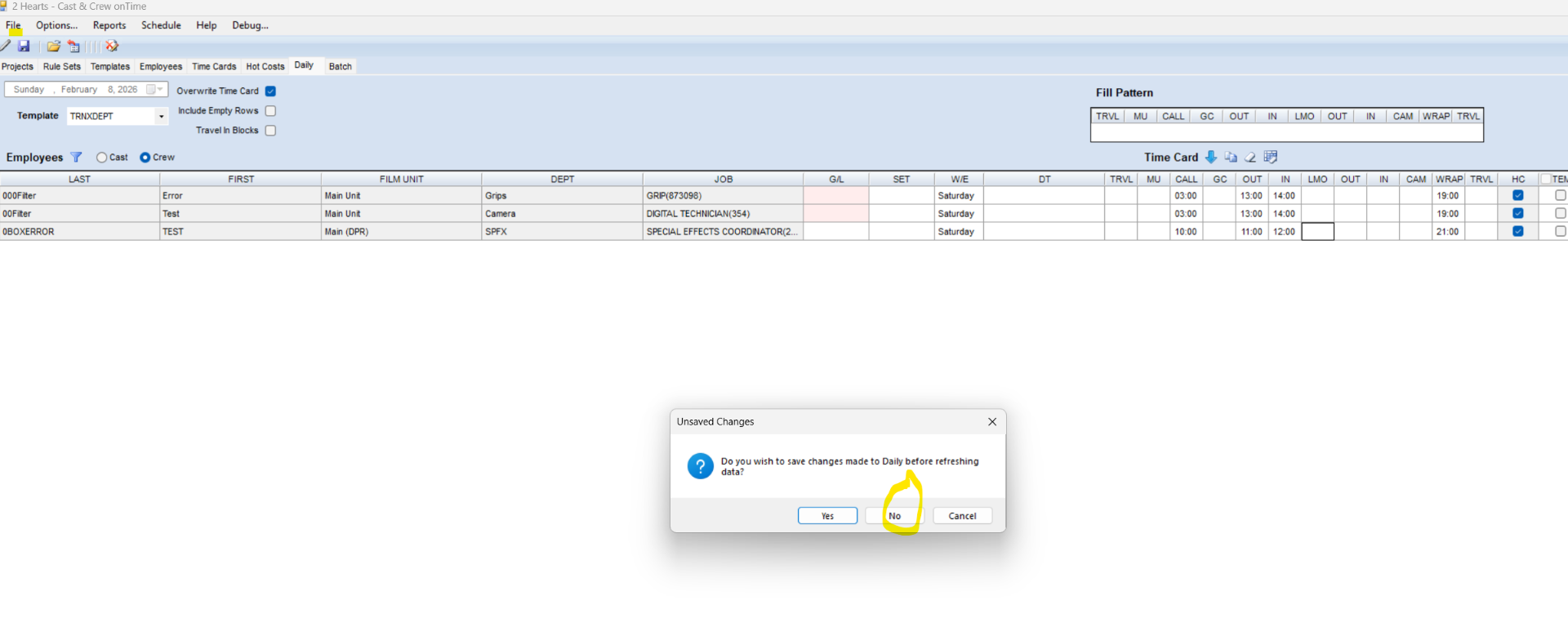
Task: Enable Travel In Blocks checkbox
Action: pos(270,131)
